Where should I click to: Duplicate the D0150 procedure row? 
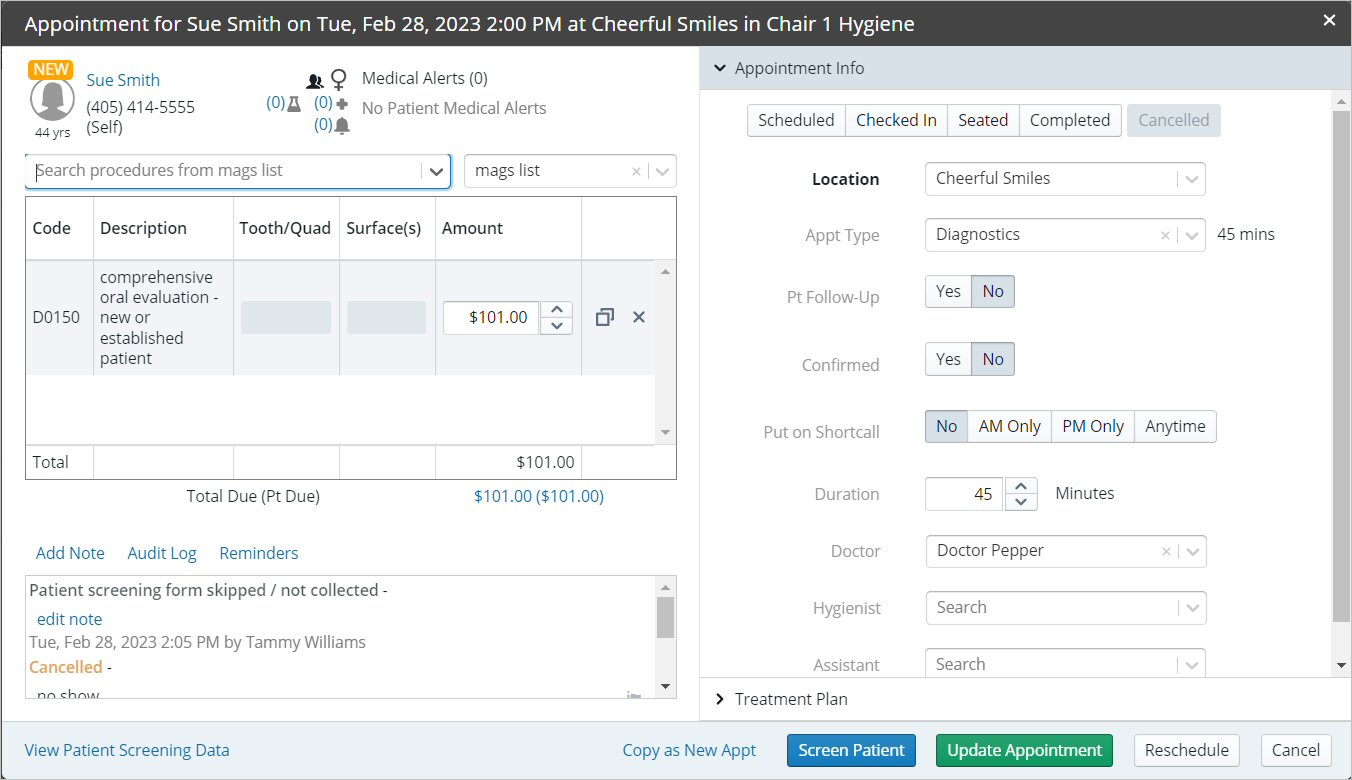coord(604,317)
